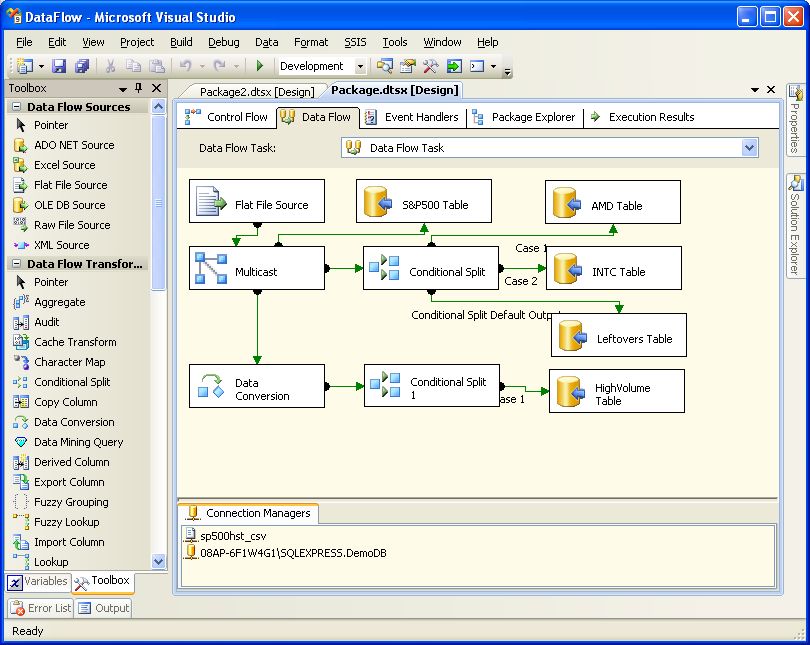Select the INTC Table destination
Viewport: 810px width, 645px height.
[614, 268]
